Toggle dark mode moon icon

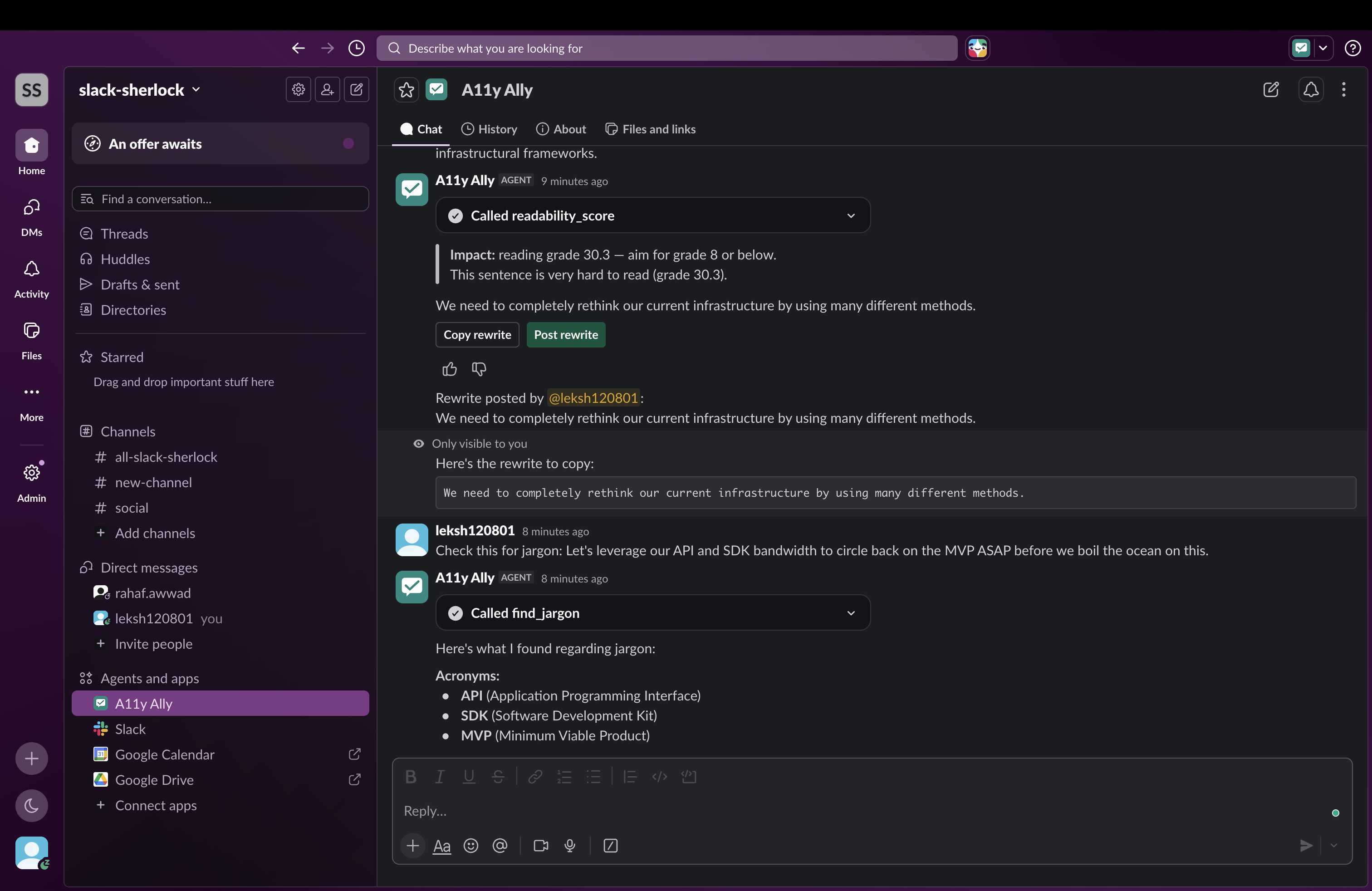(32, 806)
